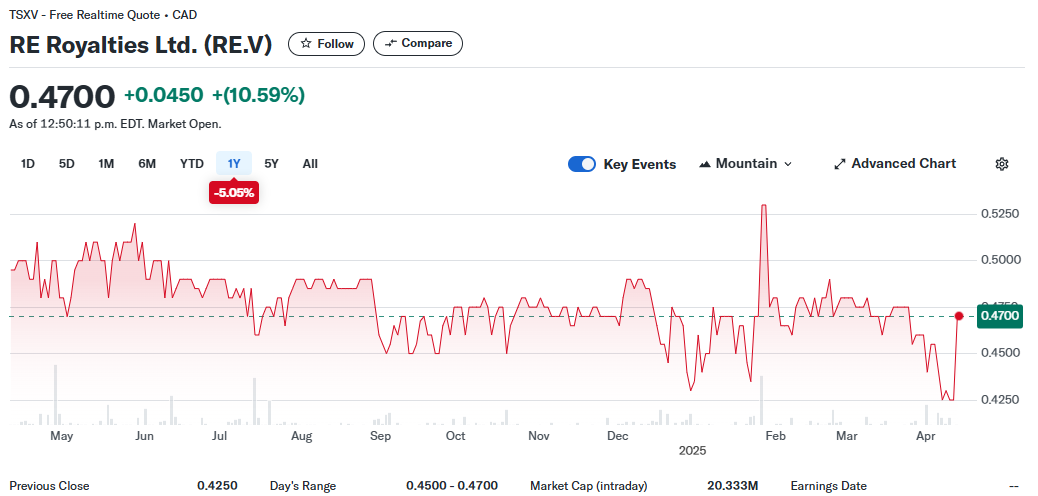Click the Day's Range value 0.4500 - 0.4700

(x=452, y=486)
